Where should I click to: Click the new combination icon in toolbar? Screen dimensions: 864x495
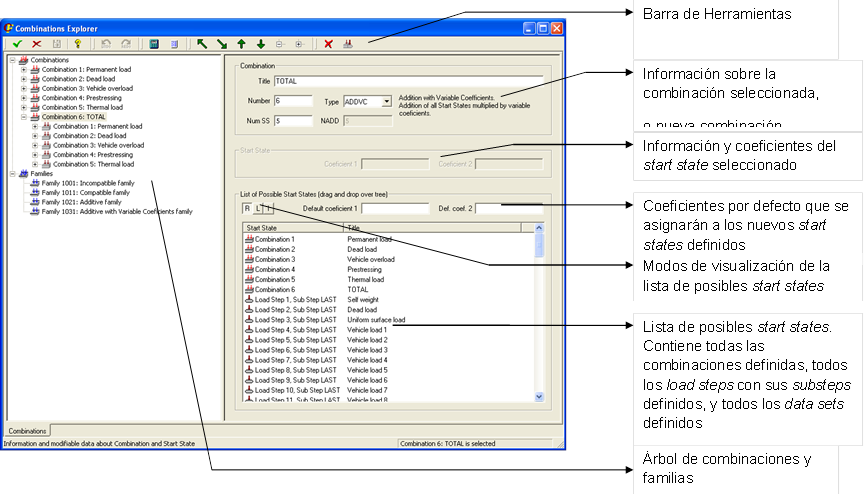348,44
